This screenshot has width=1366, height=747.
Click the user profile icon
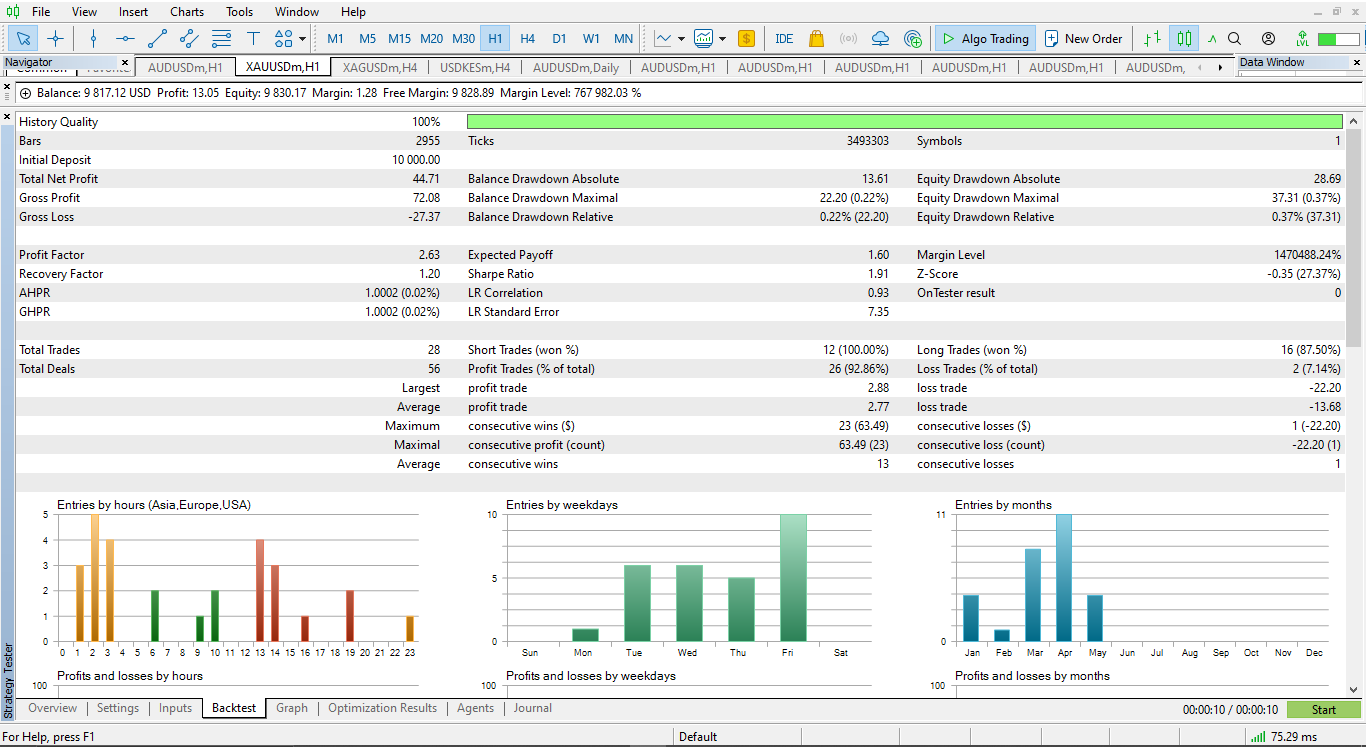[x=1268, y=38]
